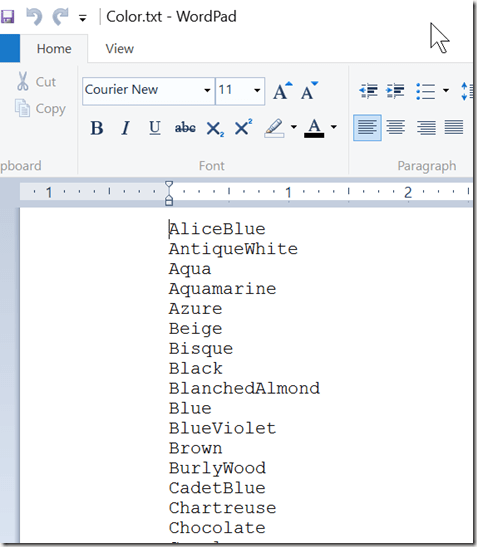The width and height of the screenshot is (477, 547).
Task: Click the BlueViolet line
Action: (x=222, y=428)
